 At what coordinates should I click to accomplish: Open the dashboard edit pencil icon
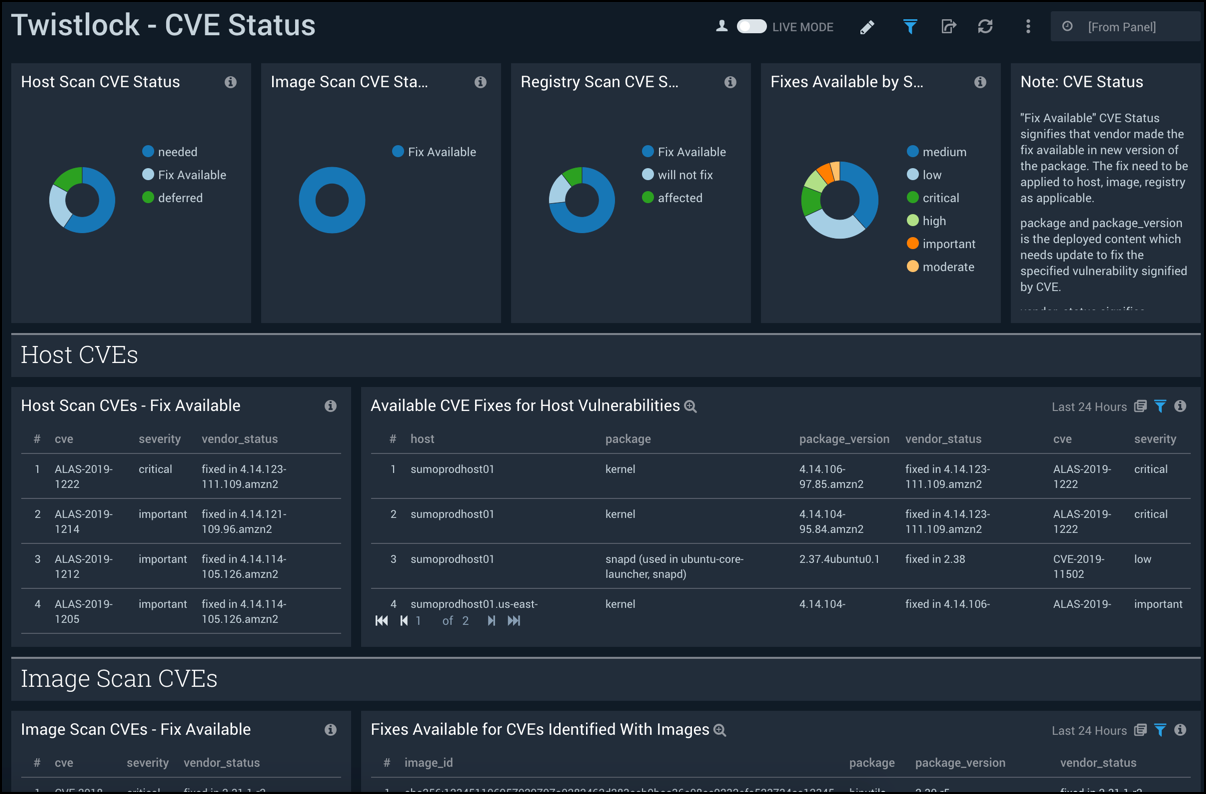tap(866, 26)
